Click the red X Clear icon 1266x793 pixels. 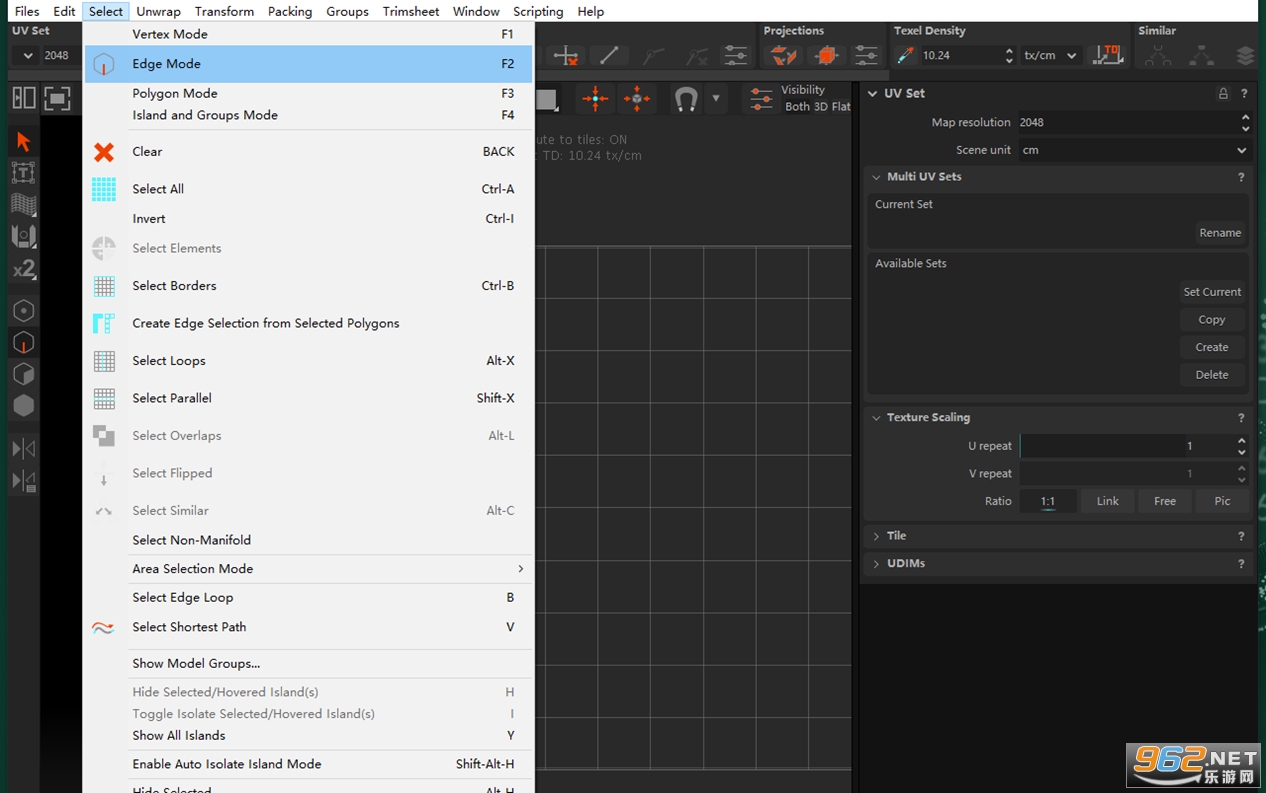click(x=104, y=152)
